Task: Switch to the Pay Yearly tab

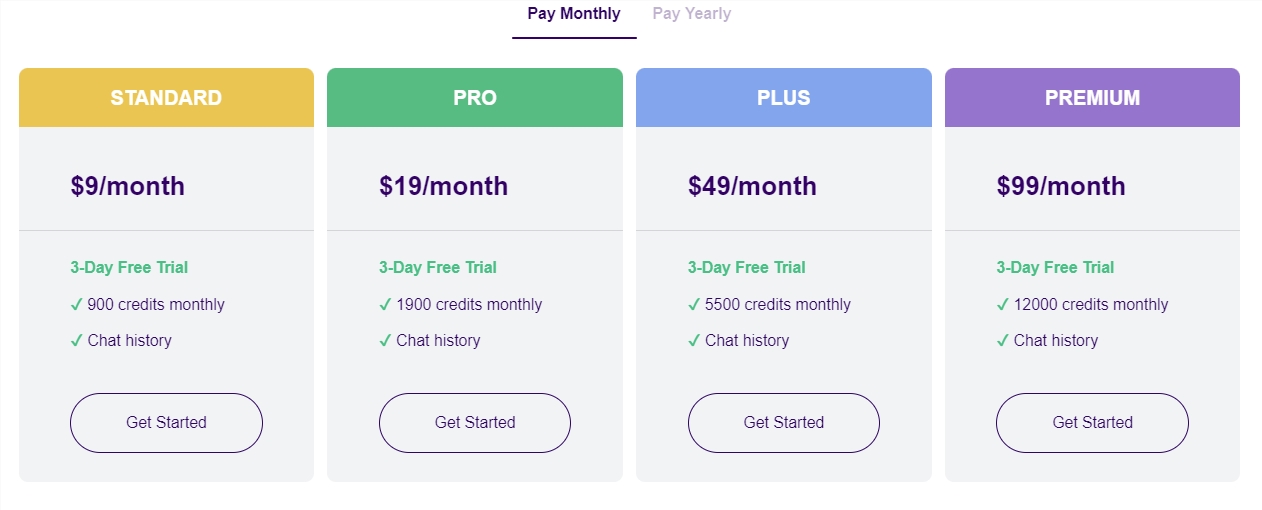Action: point(691,14)
